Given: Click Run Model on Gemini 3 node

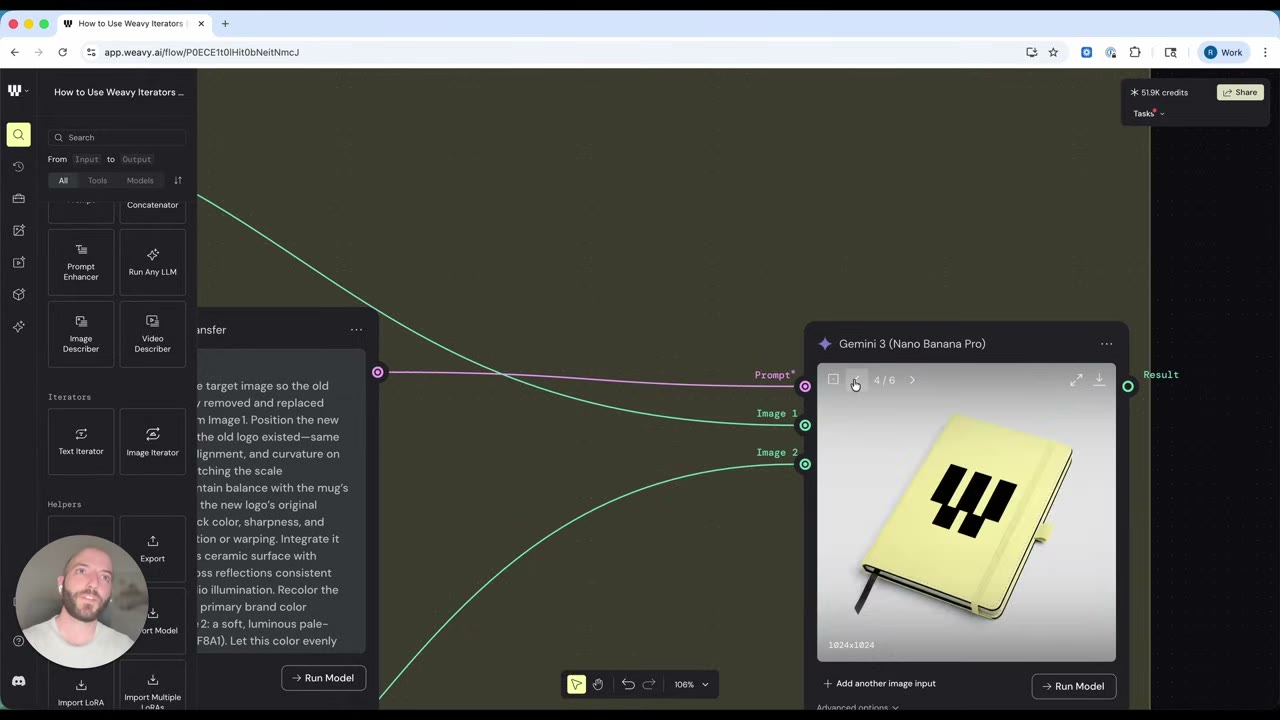Looking at the screenshot, I should point(1073,686).
